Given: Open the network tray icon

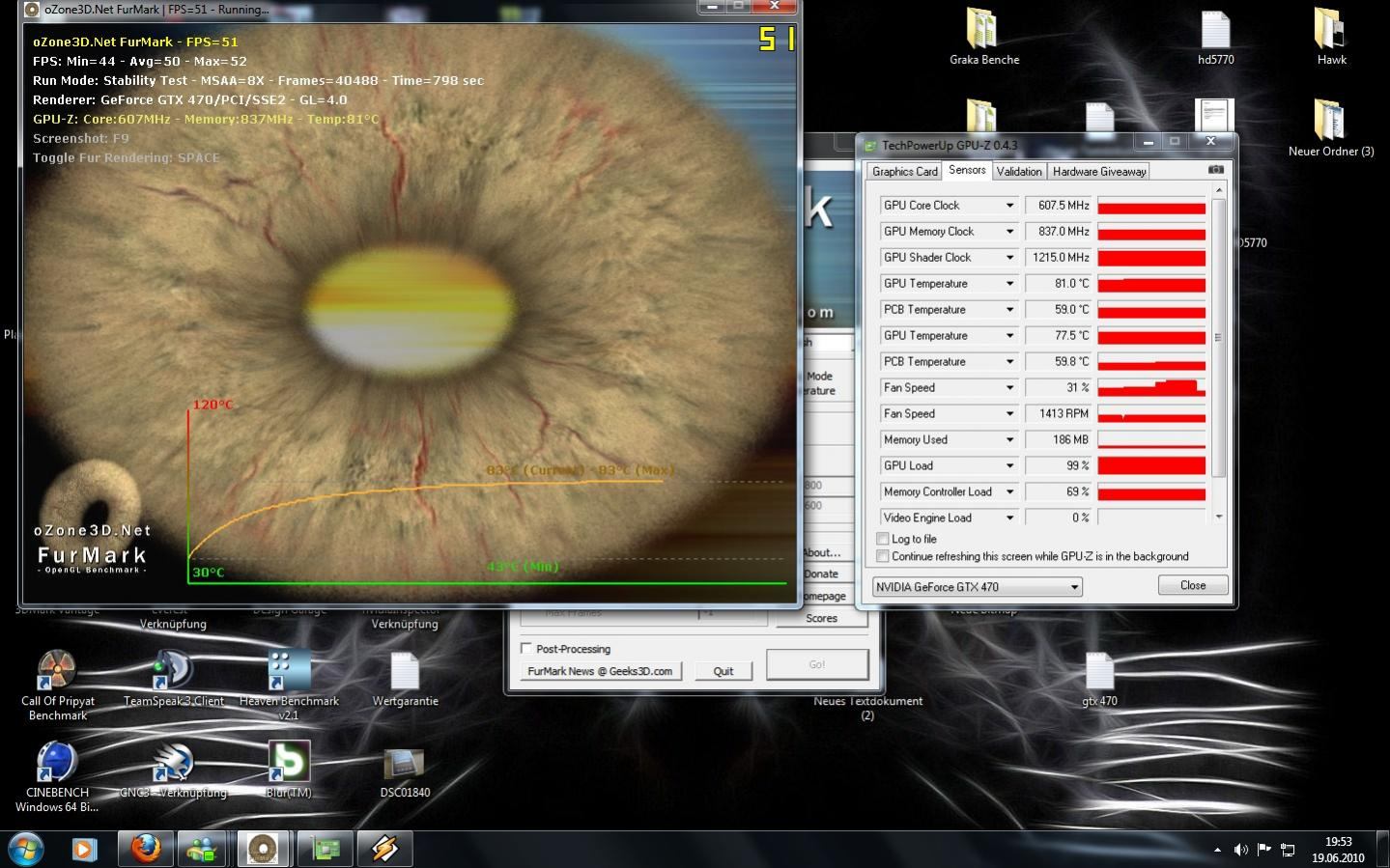Looking at the screenshot, I should [x=1288, y=850].
